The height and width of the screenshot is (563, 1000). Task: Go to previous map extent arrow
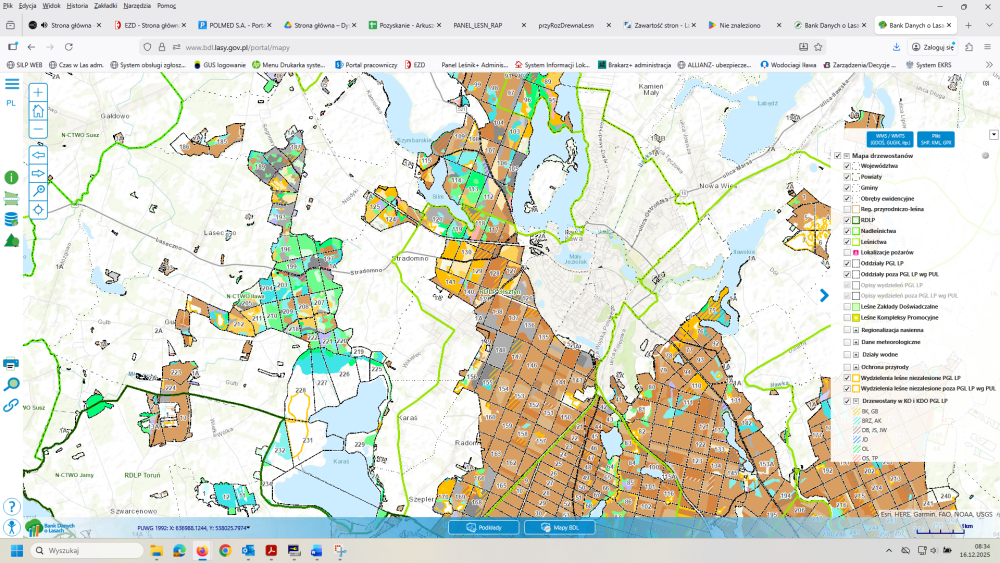click(x=39, y=155)
